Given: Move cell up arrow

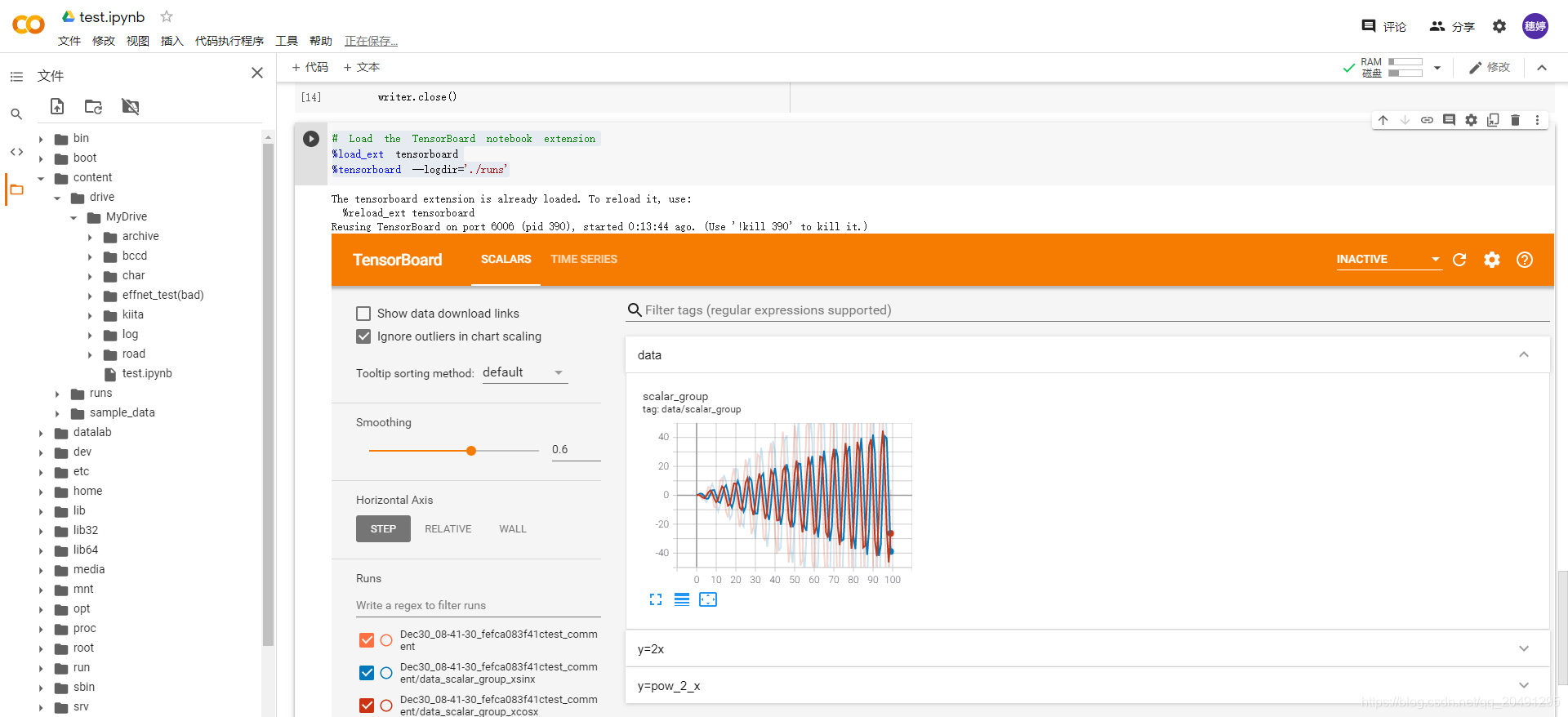Looking at the screenshot, I should [x=1383, y=120].
